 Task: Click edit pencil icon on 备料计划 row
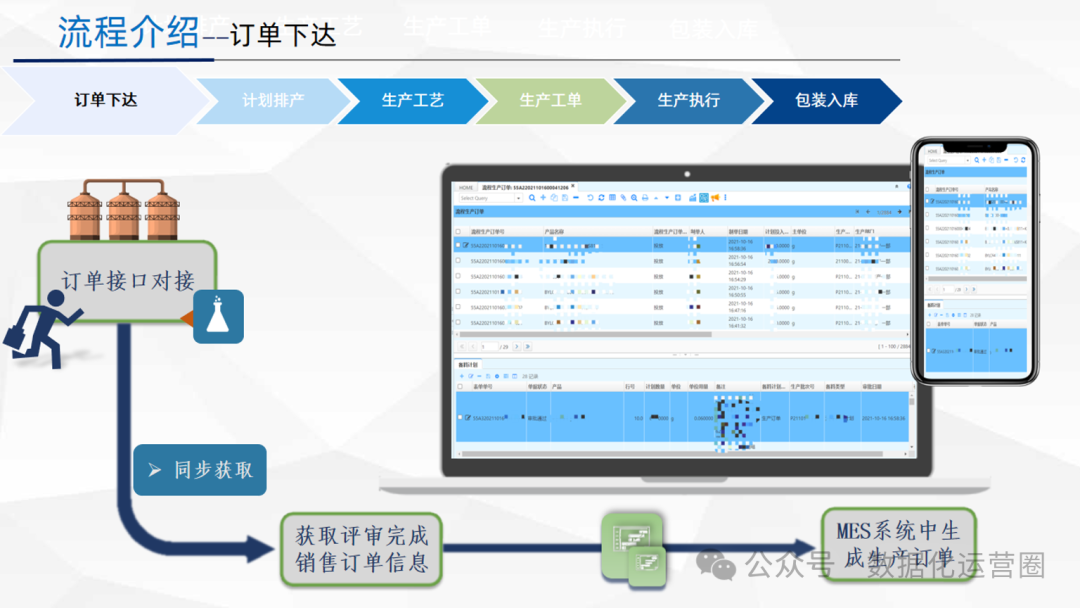click(468, 417)
